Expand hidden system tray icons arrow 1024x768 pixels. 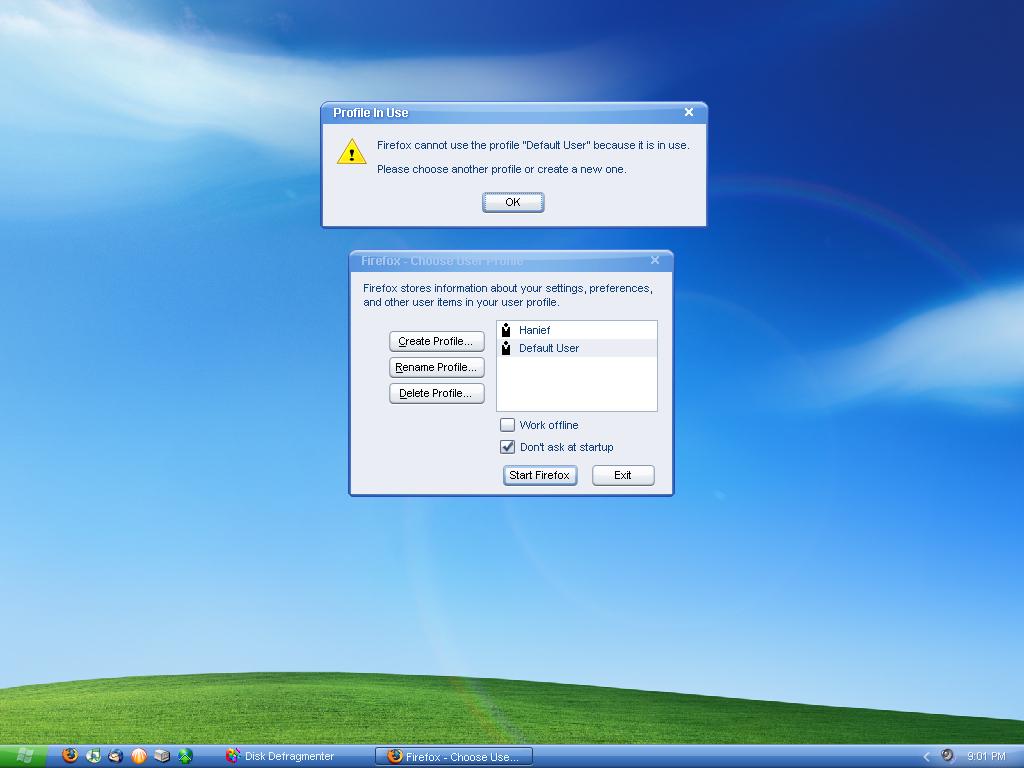pos(926,756)
